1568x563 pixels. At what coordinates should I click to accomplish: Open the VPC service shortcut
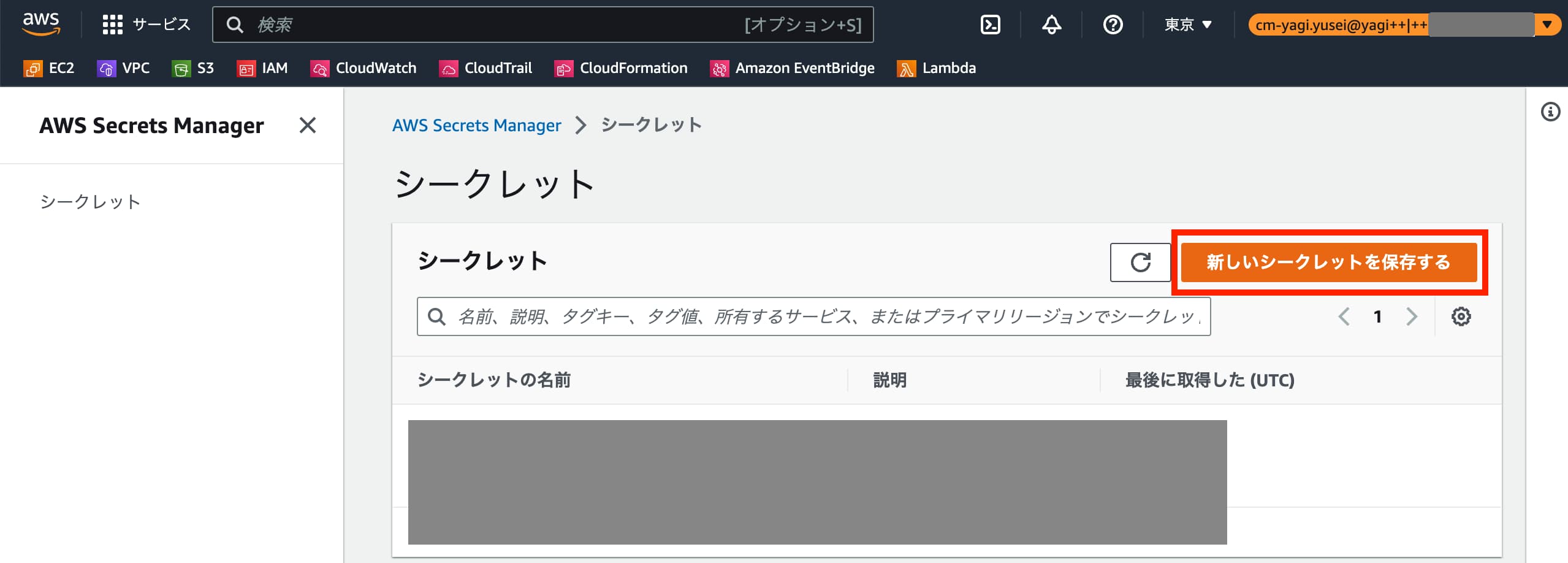(123, 68)
